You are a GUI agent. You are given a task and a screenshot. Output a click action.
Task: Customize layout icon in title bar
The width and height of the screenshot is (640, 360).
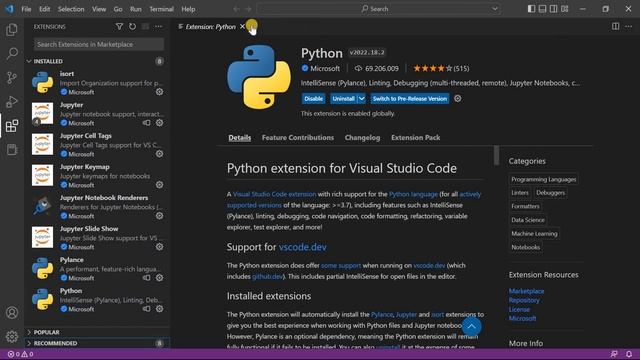click(x=565, y=9)
